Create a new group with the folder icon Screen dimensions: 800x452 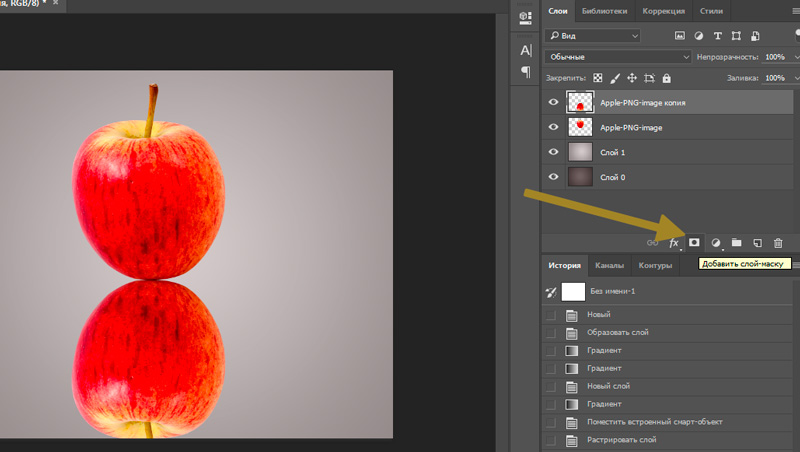[x=737, y=243]
